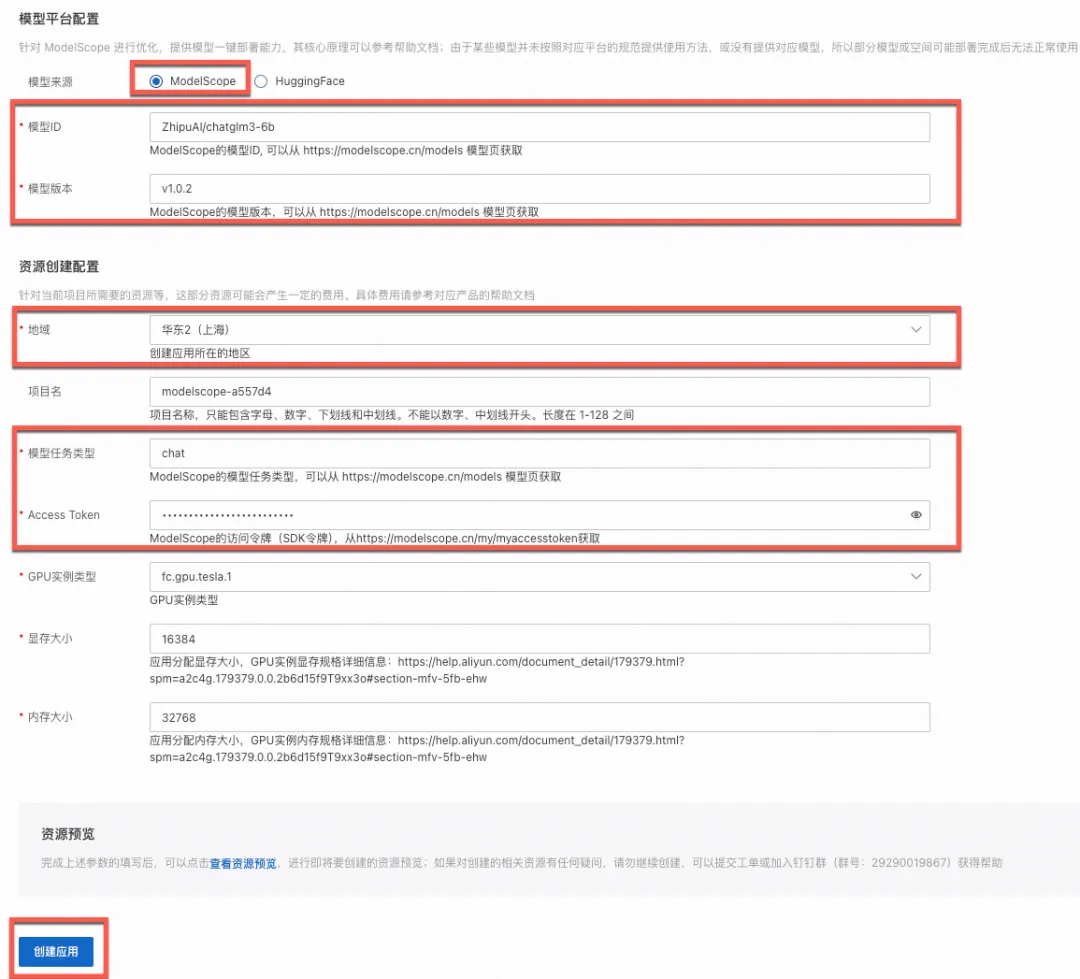Click the 创建应用 button
Screen dimensions: 1080x979
[x=56, y=951]
